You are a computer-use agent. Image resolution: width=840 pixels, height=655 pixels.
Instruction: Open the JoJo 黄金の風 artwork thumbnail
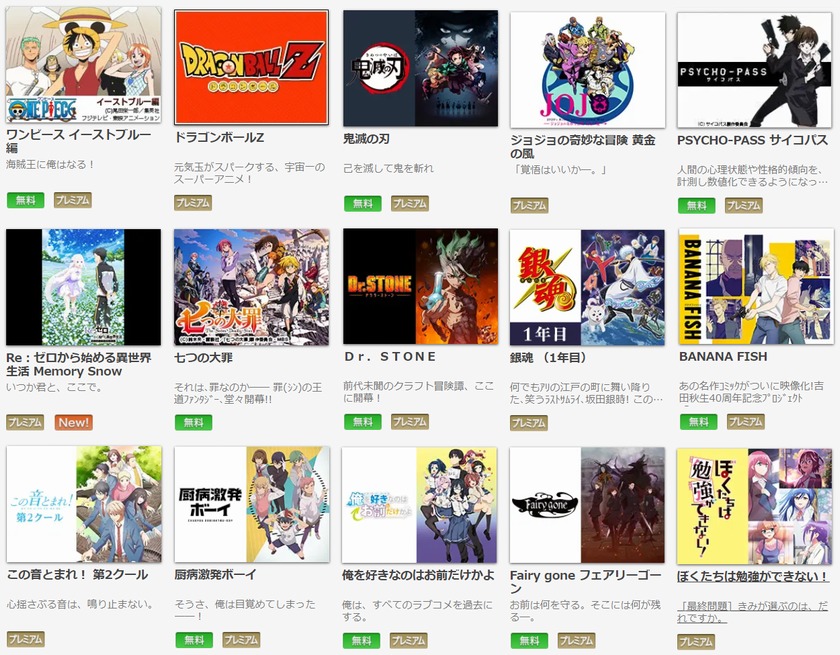588,70
